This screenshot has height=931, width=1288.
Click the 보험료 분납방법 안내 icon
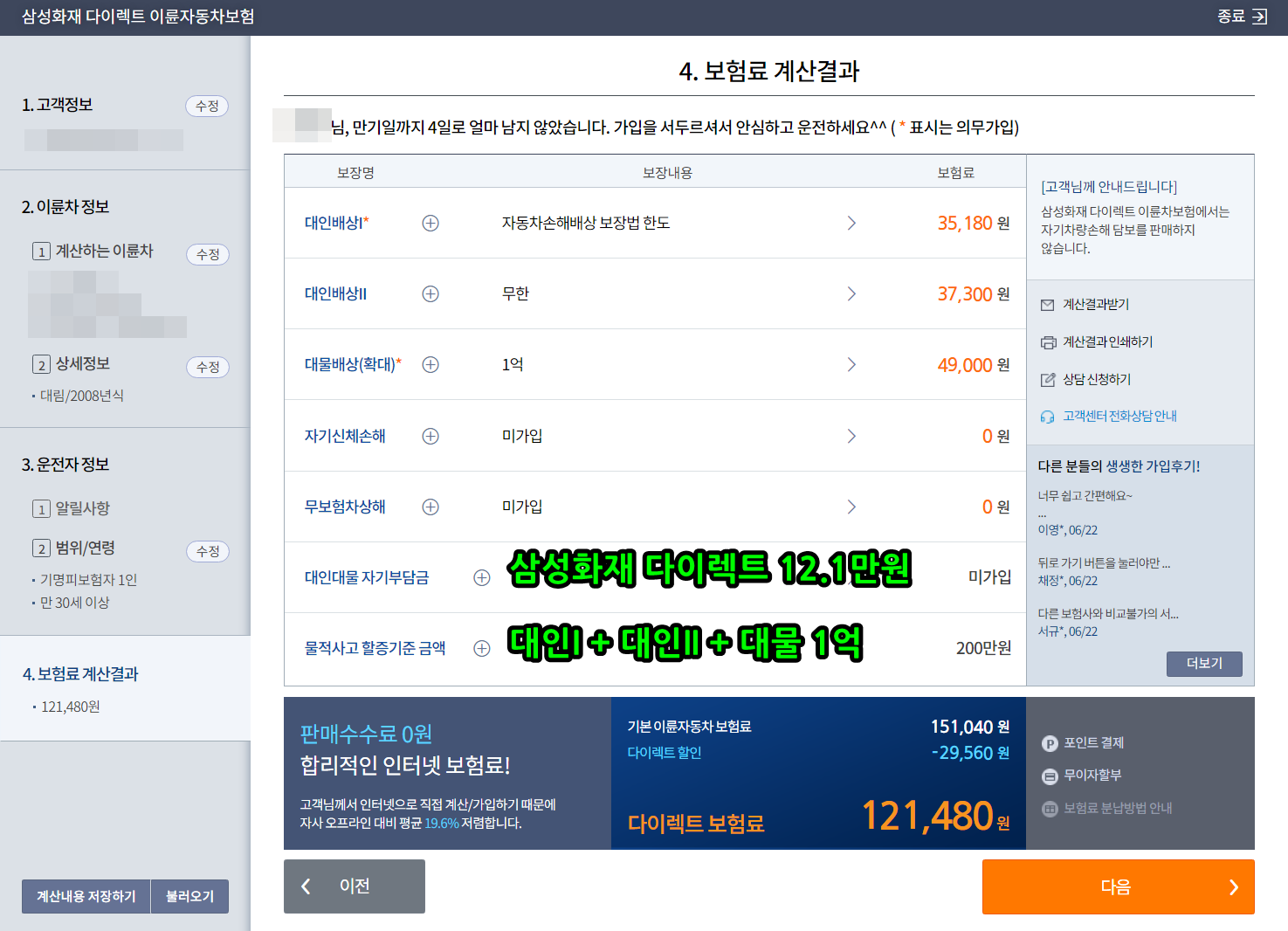tap(1050, 809)
